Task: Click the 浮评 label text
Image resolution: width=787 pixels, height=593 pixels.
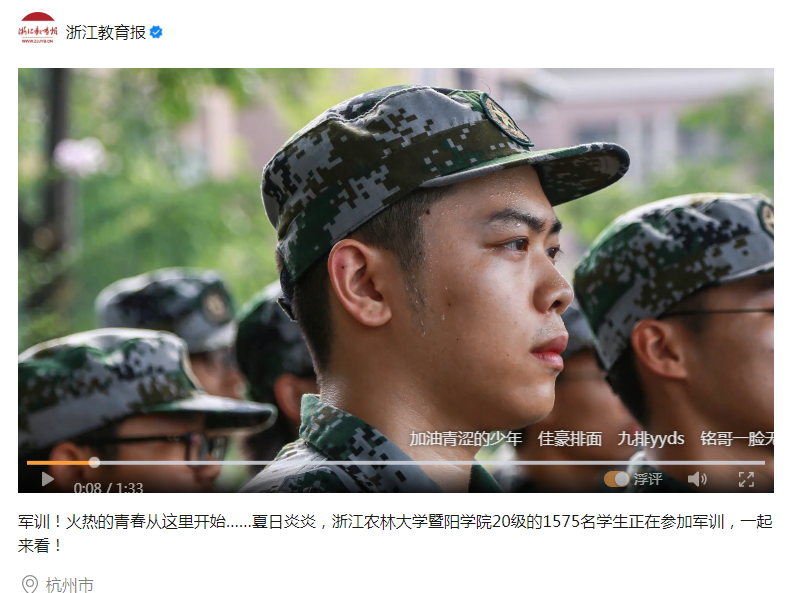Action: pyautogui.click(x=648, y=479)
